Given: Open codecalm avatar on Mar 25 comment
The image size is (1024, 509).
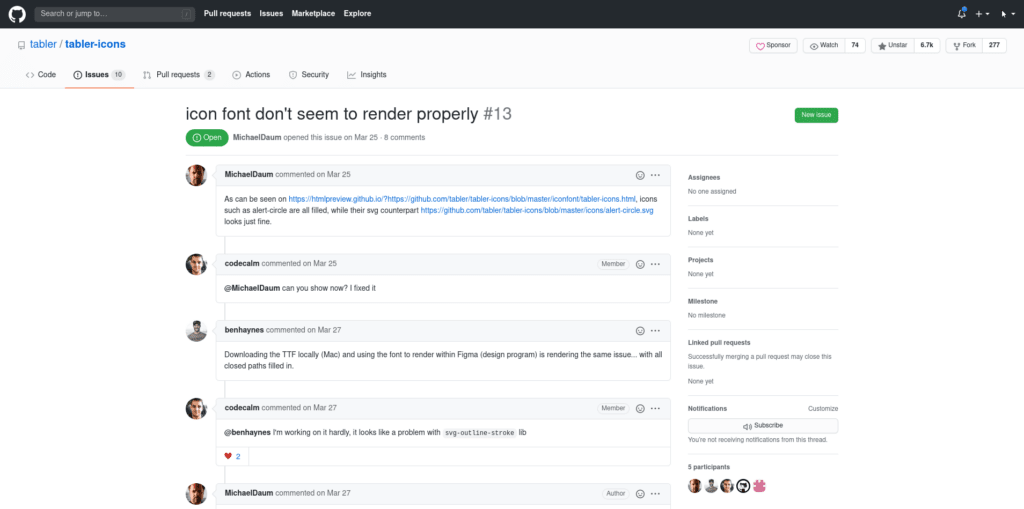Looking at the screenshot, I should coord(197,264).
